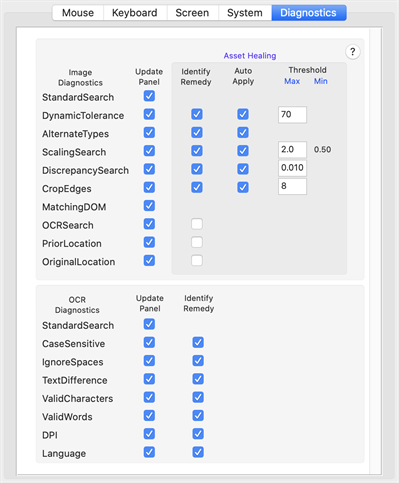399x483 pixels.
Task: Uncheck ScalingSearch Identify Remedy checkbox
Action: point(197,151)
